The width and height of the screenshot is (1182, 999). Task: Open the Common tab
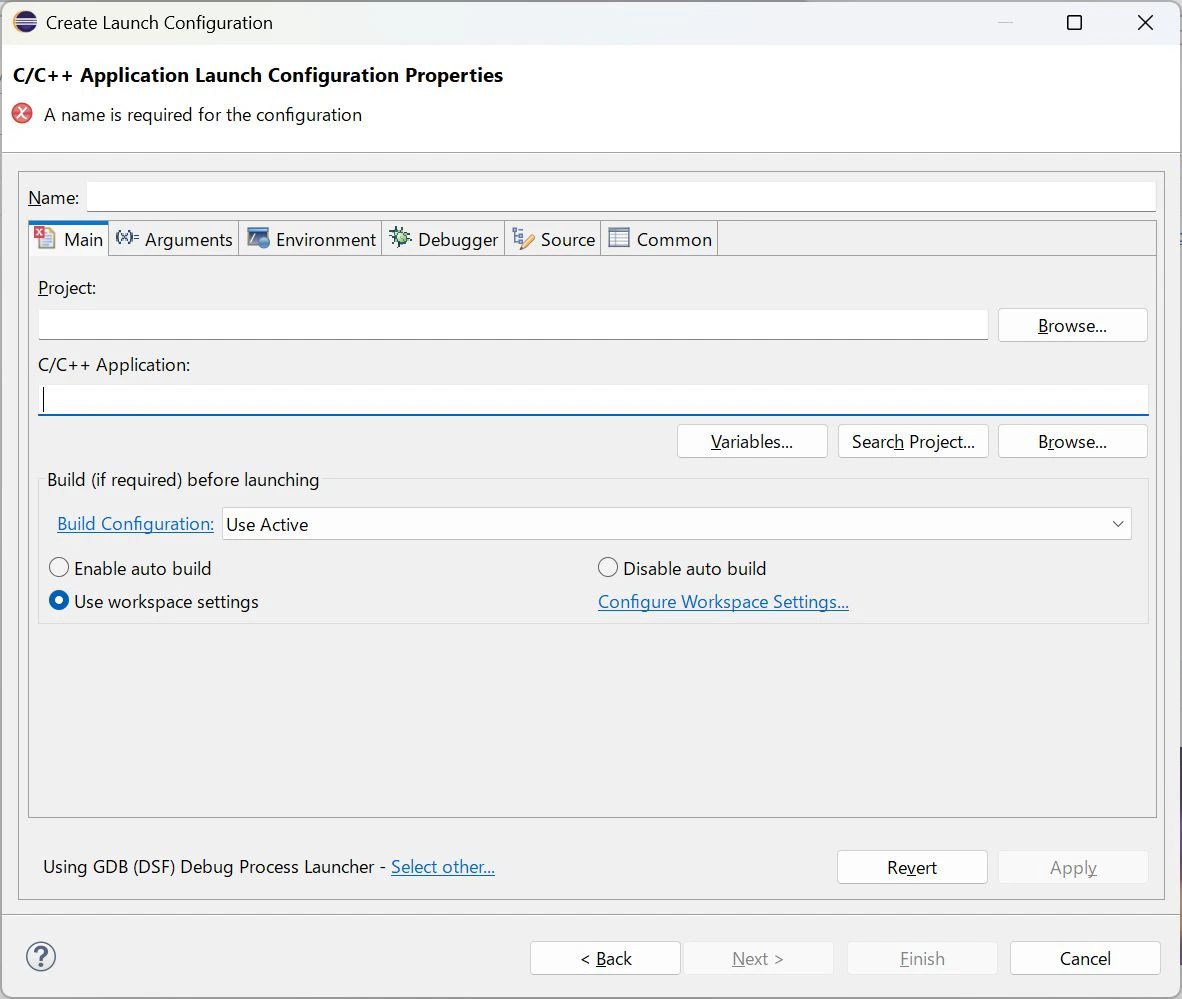coord(660,239)
